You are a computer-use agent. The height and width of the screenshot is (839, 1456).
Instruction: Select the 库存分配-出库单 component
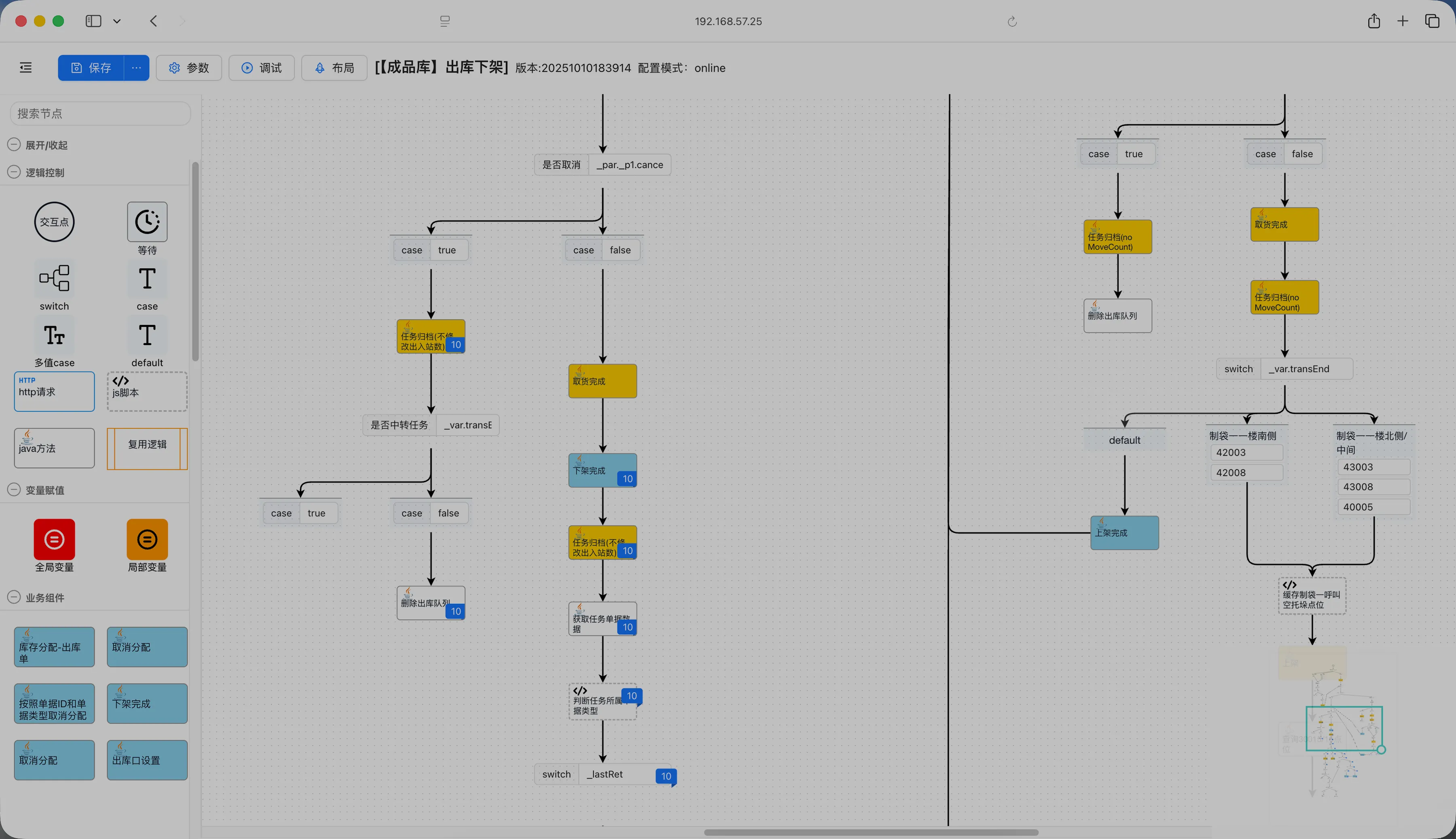coord(54,647)
